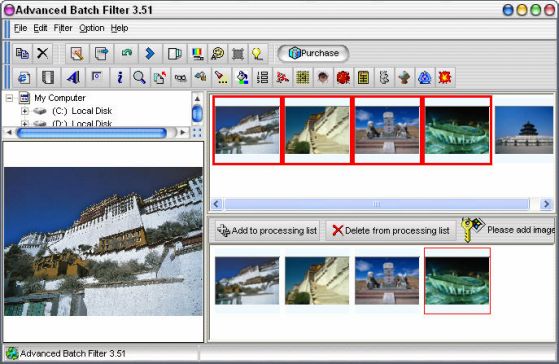The width and height of the screenshot is (559, 364).
Task: Click the blue italic i info icon
Action: (120, 77)
